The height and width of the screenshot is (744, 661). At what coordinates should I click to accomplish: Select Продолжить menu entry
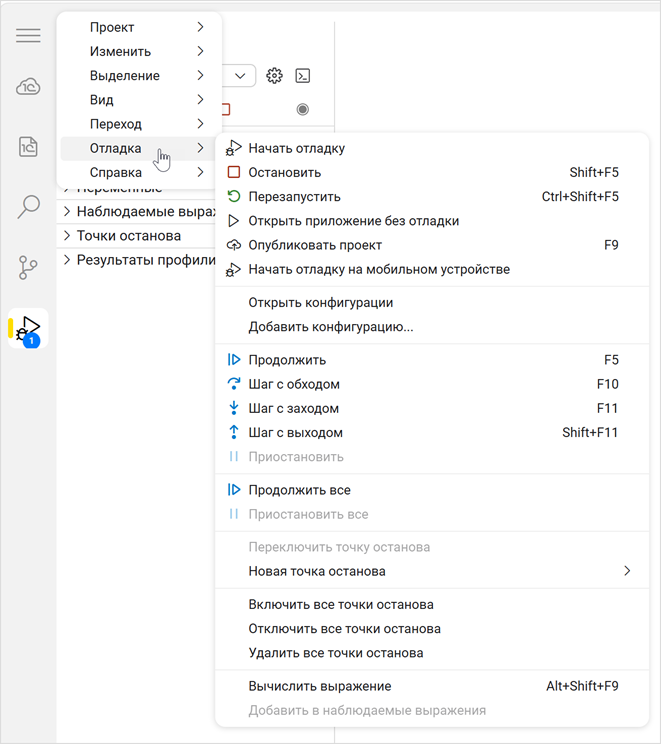pos(432,360)
